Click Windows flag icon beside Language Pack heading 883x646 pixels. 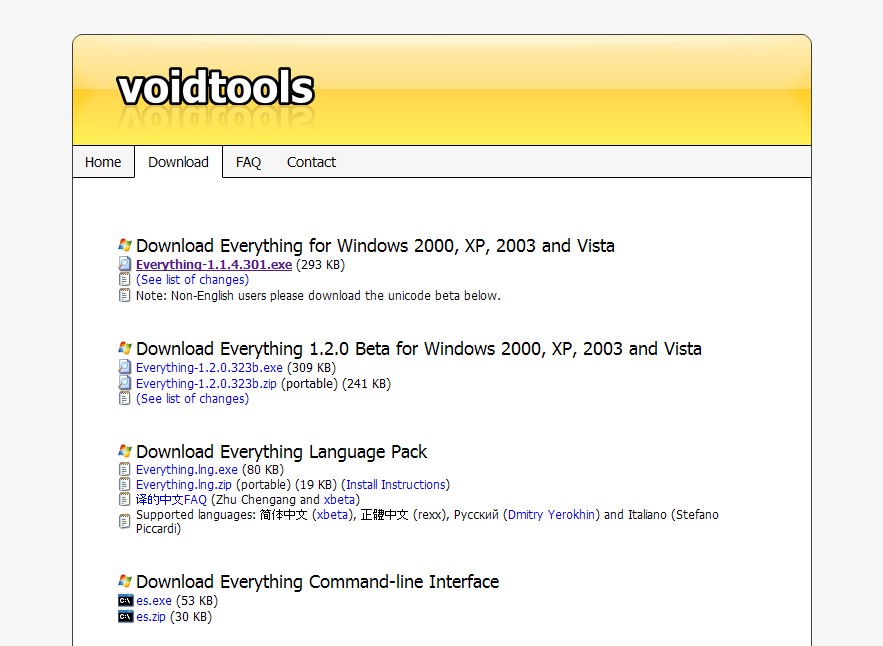(x=124, y=451)
